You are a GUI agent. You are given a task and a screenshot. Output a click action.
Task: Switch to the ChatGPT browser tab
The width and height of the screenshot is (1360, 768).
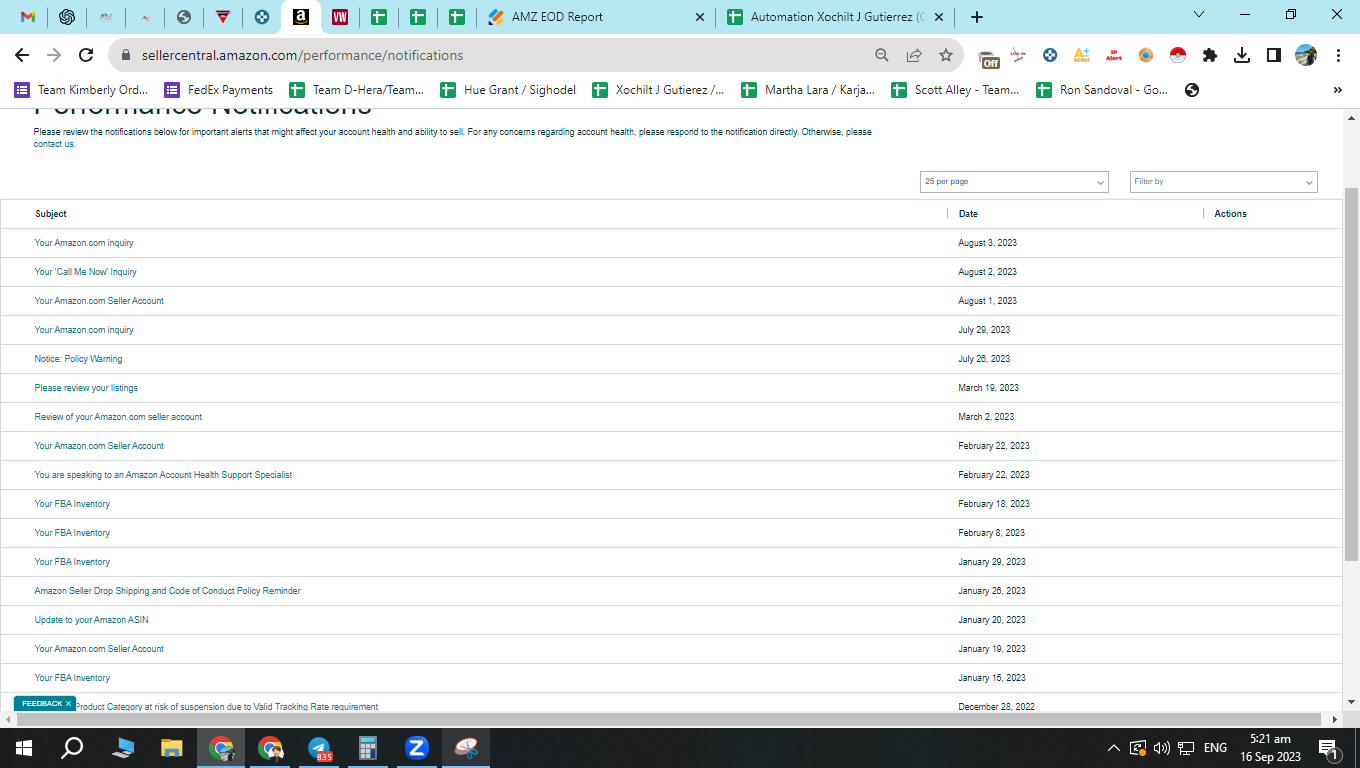[67, 17]
